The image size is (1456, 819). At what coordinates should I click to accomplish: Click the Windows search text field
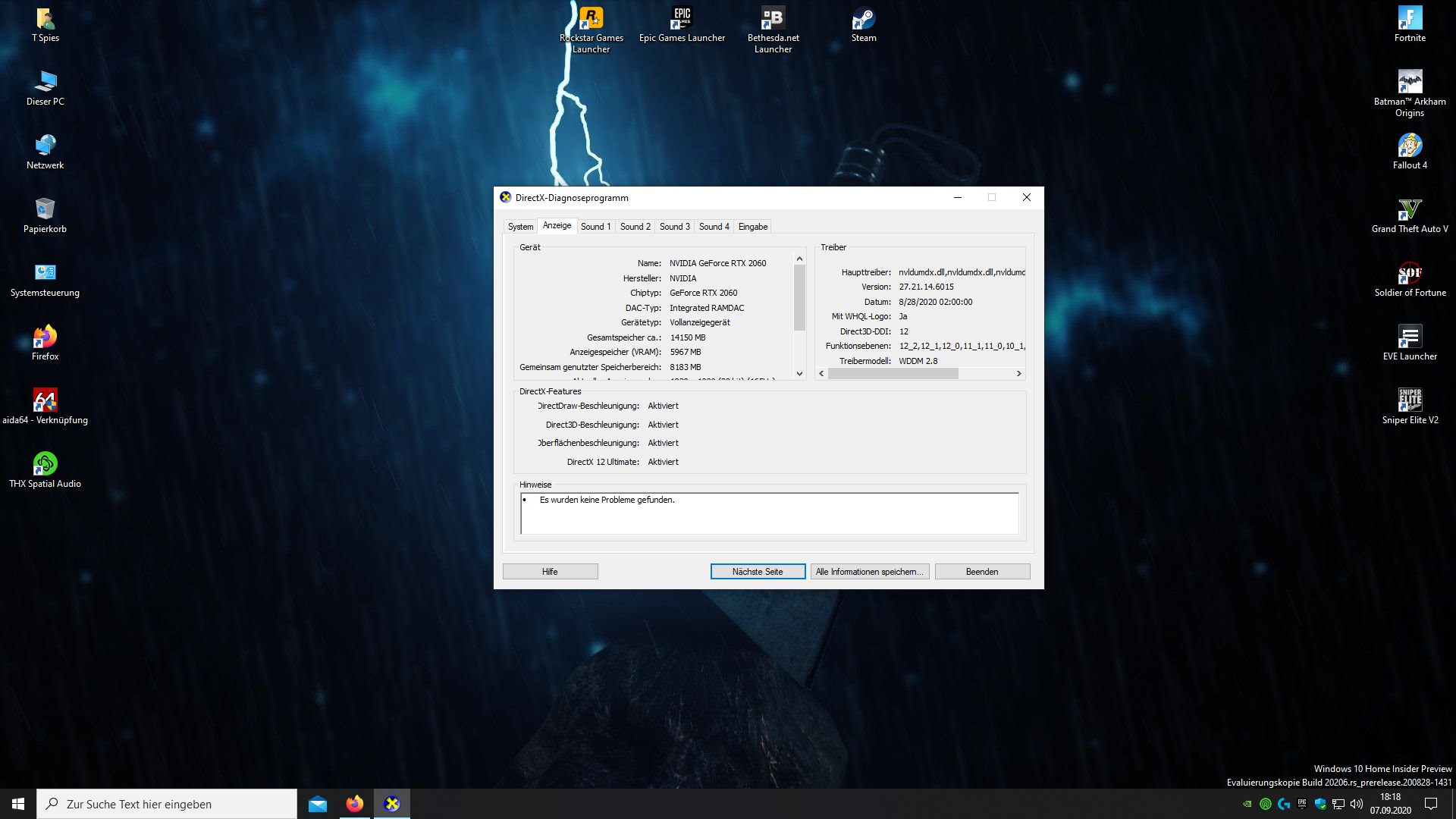pyautogui.click(x=167, y=804)
